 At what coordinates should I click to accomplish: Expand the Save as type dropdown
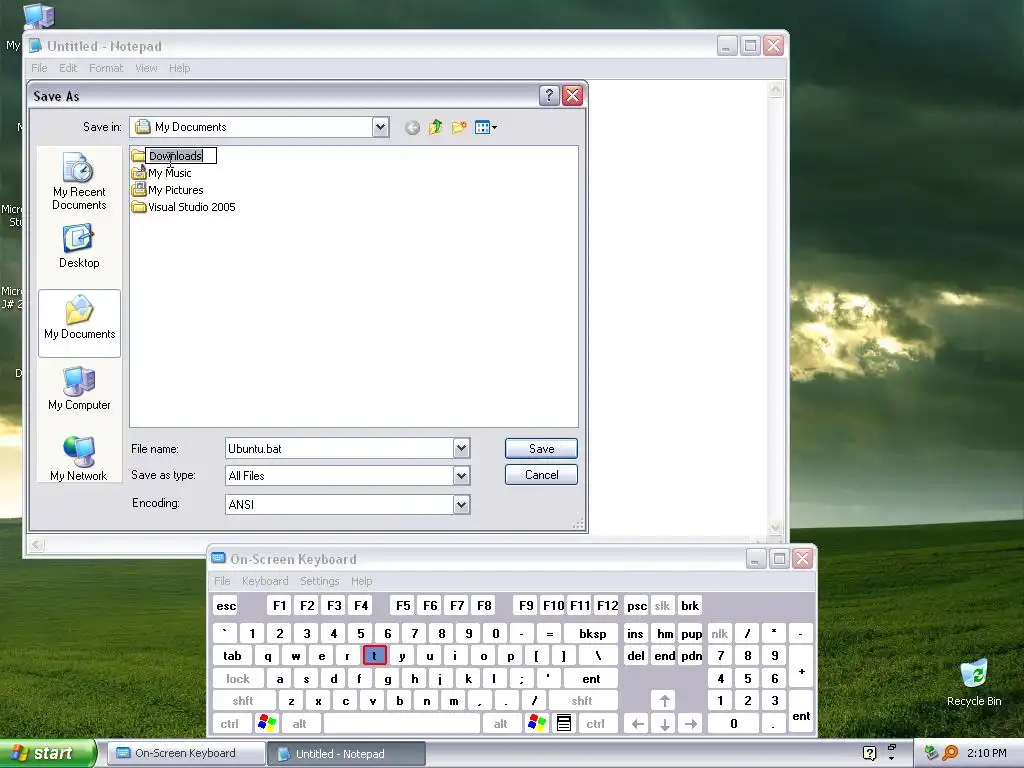[462, 475]
